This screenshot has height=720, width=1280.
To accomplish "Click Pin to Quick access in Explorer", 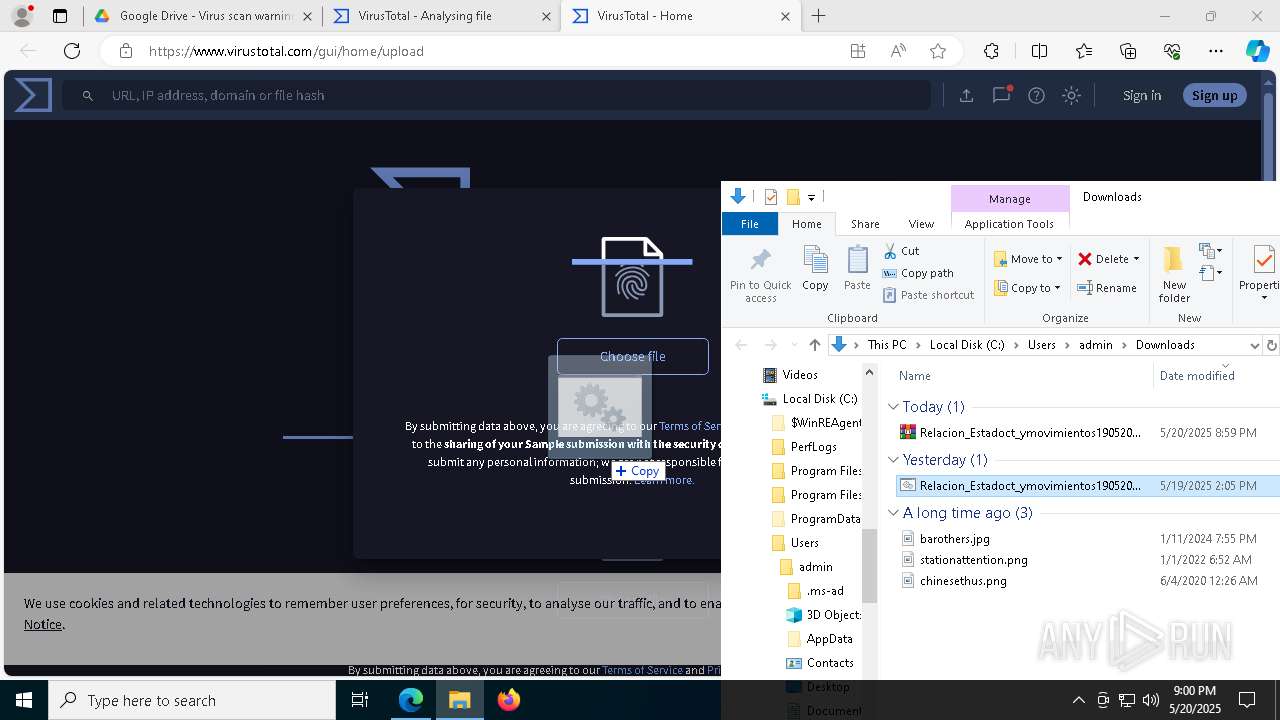I will click(x=760, y=274).
